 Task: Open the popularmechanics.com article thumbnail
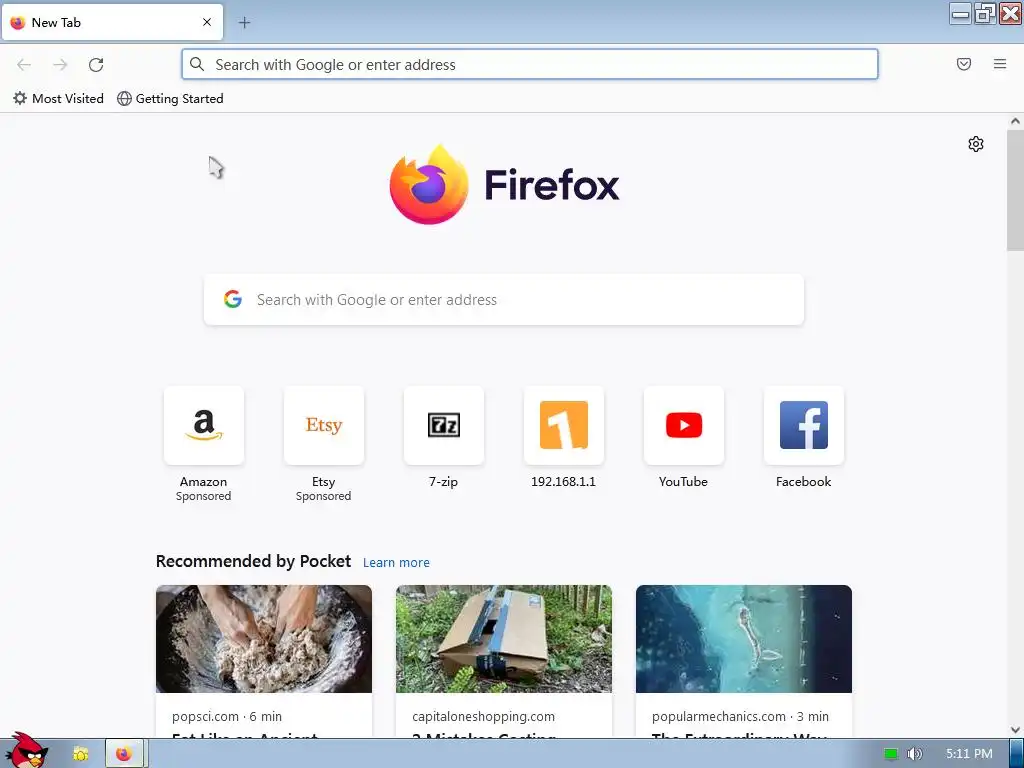(x=744, y=639)
